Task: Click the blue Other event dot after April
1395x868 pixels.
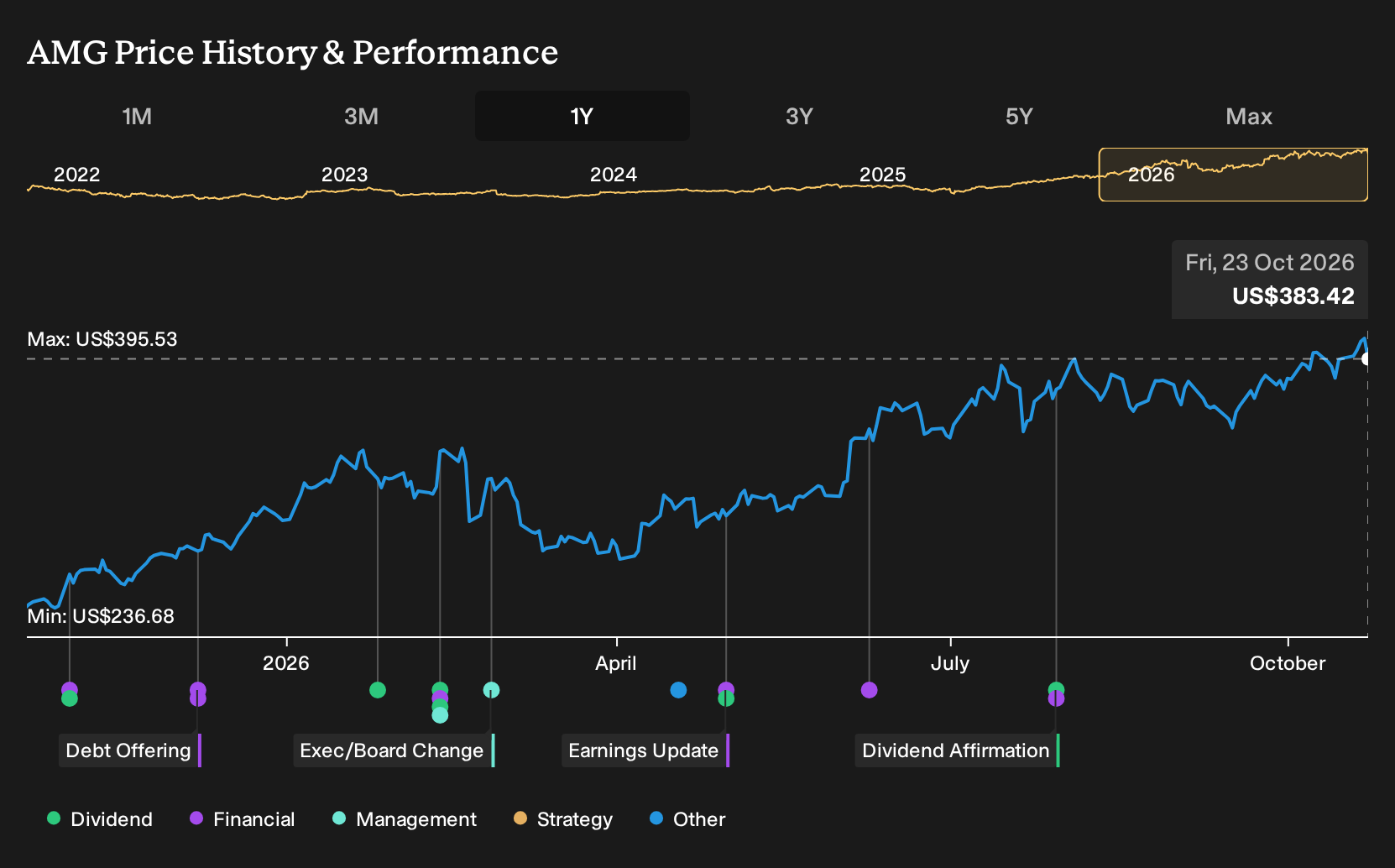Action: click(679, 690)
